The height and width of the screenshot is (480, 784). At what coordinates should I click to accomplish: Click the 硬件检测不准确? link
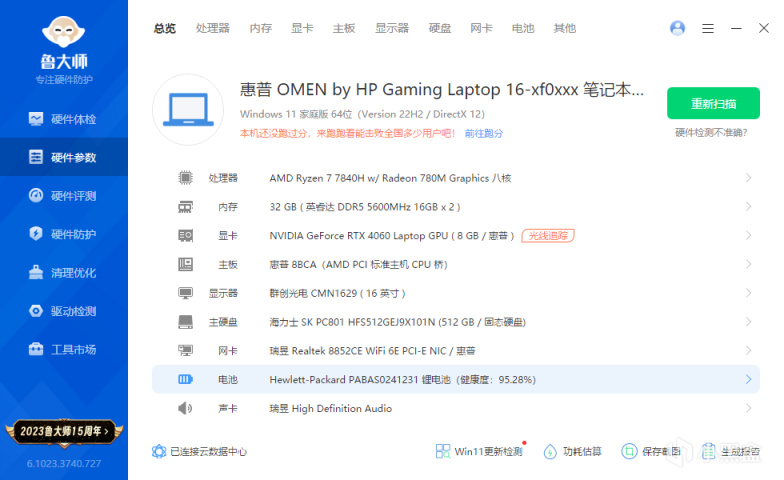click(711, 132)
